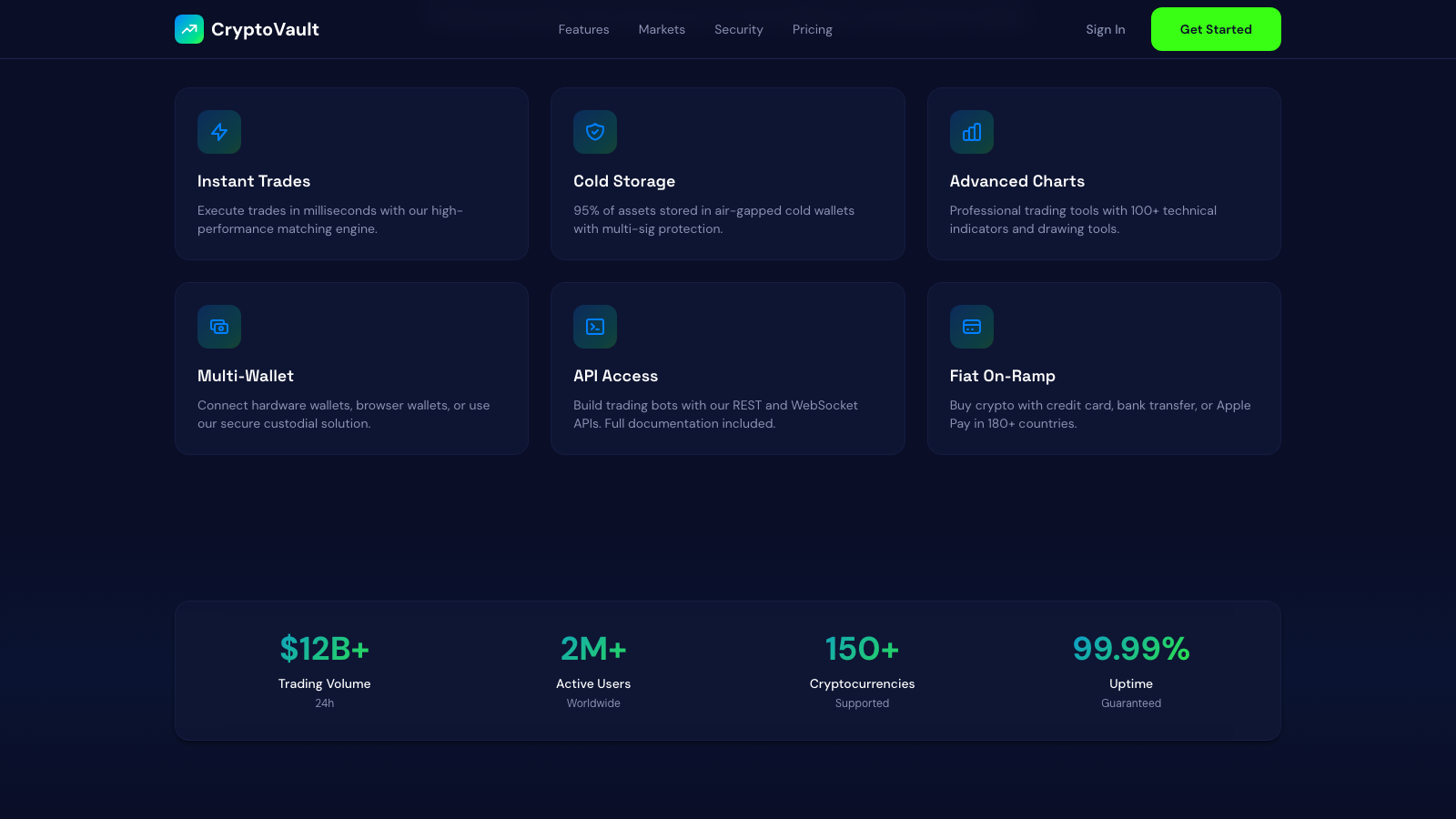This screenshot has width=1456, height=819.
Task: Click the "Connect hardware wallets" description
Action: [344, 414]
